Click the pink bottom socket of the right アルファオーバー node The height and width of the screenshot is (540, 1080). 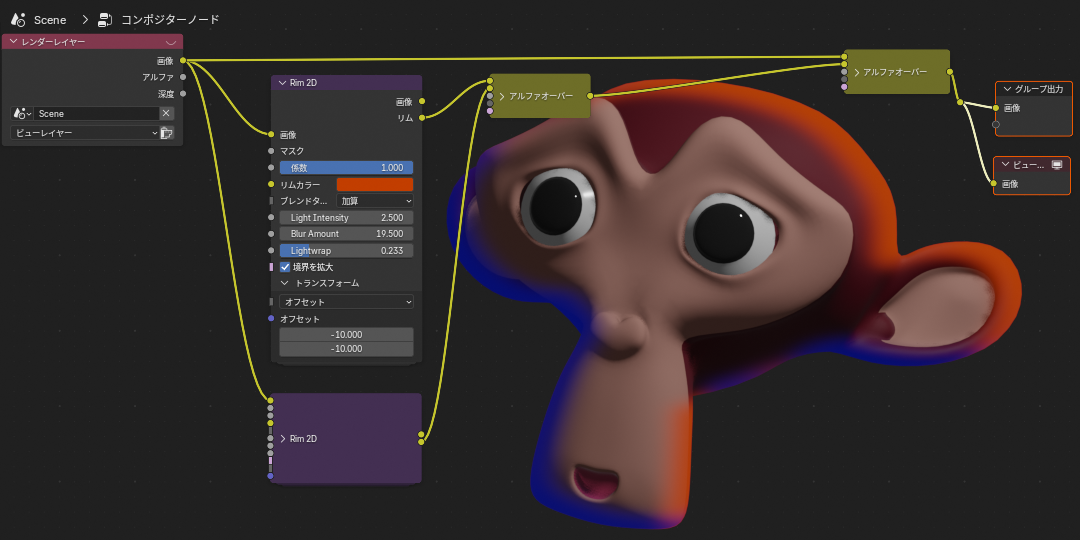844,87
